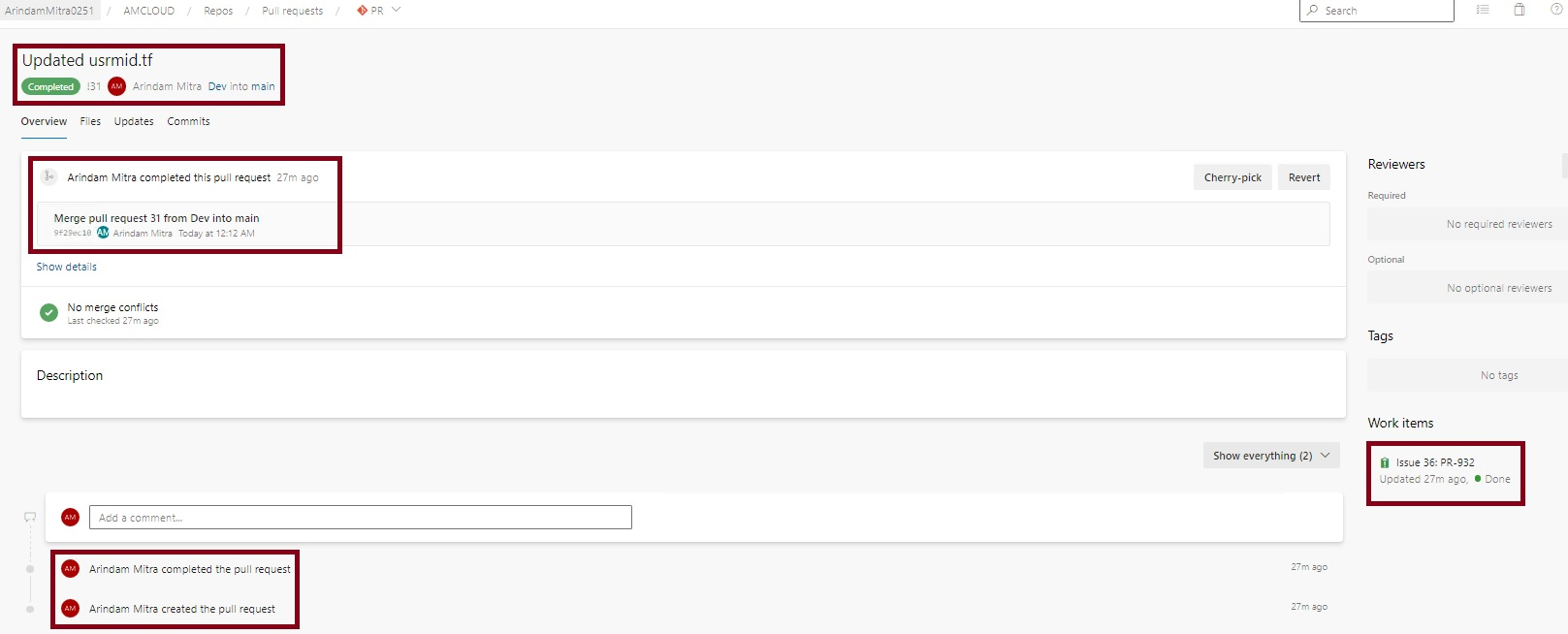Click the work items list icon in header
Image resolution: width=1568 pixels, height=634 pixels.
point(1482,10)
